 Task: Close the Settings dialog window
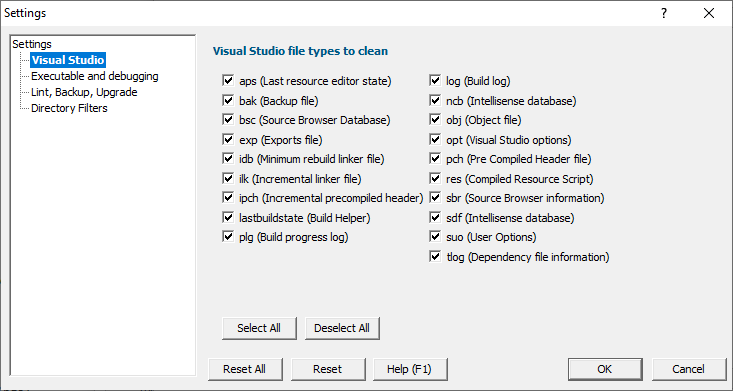[709, 13]
